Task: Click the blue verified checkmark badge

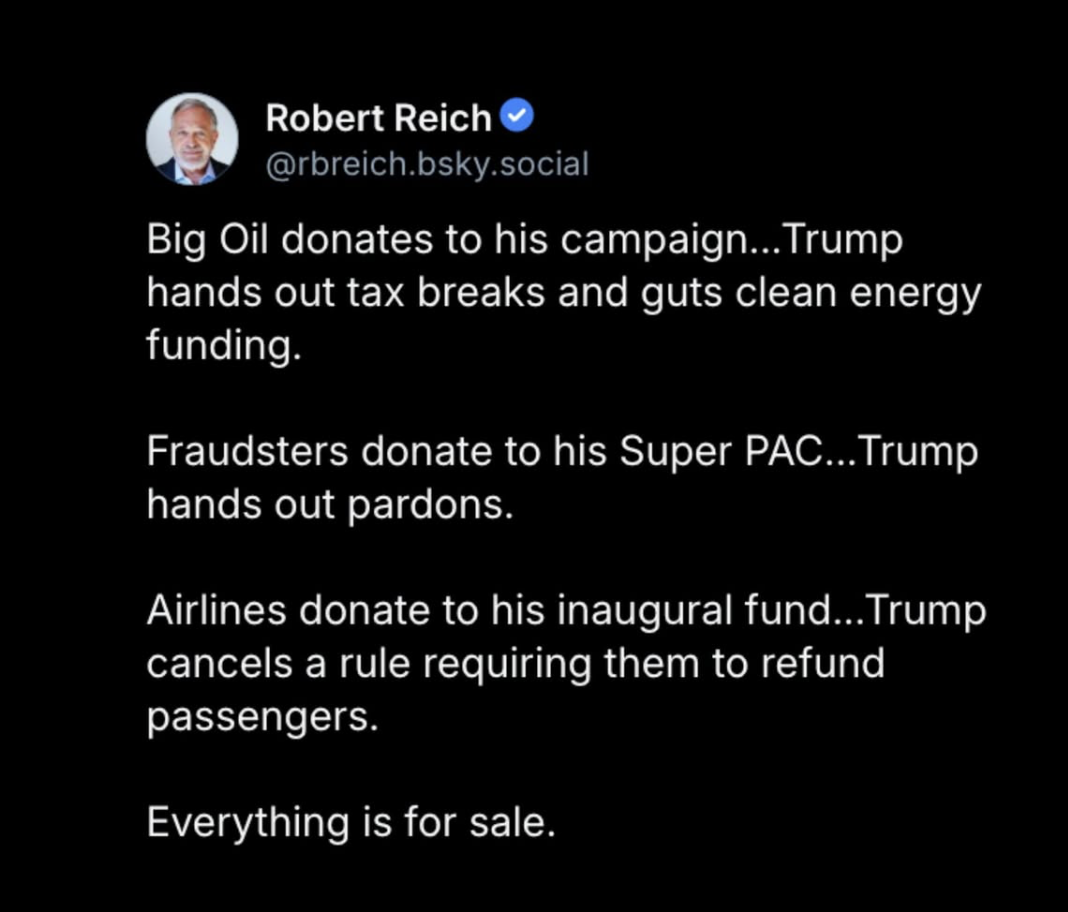Action: (x=517, y=116)
